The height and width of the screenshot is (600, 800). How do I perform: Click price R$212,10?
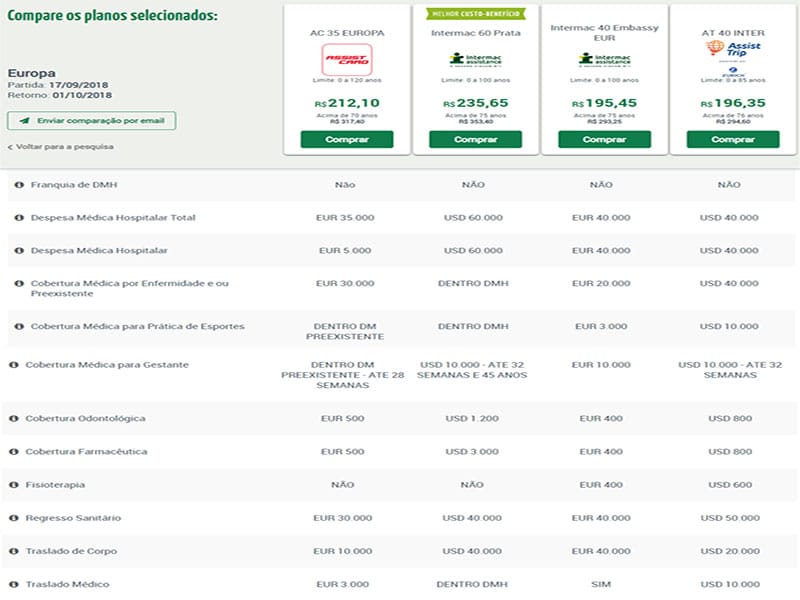(x=347, y=103)
